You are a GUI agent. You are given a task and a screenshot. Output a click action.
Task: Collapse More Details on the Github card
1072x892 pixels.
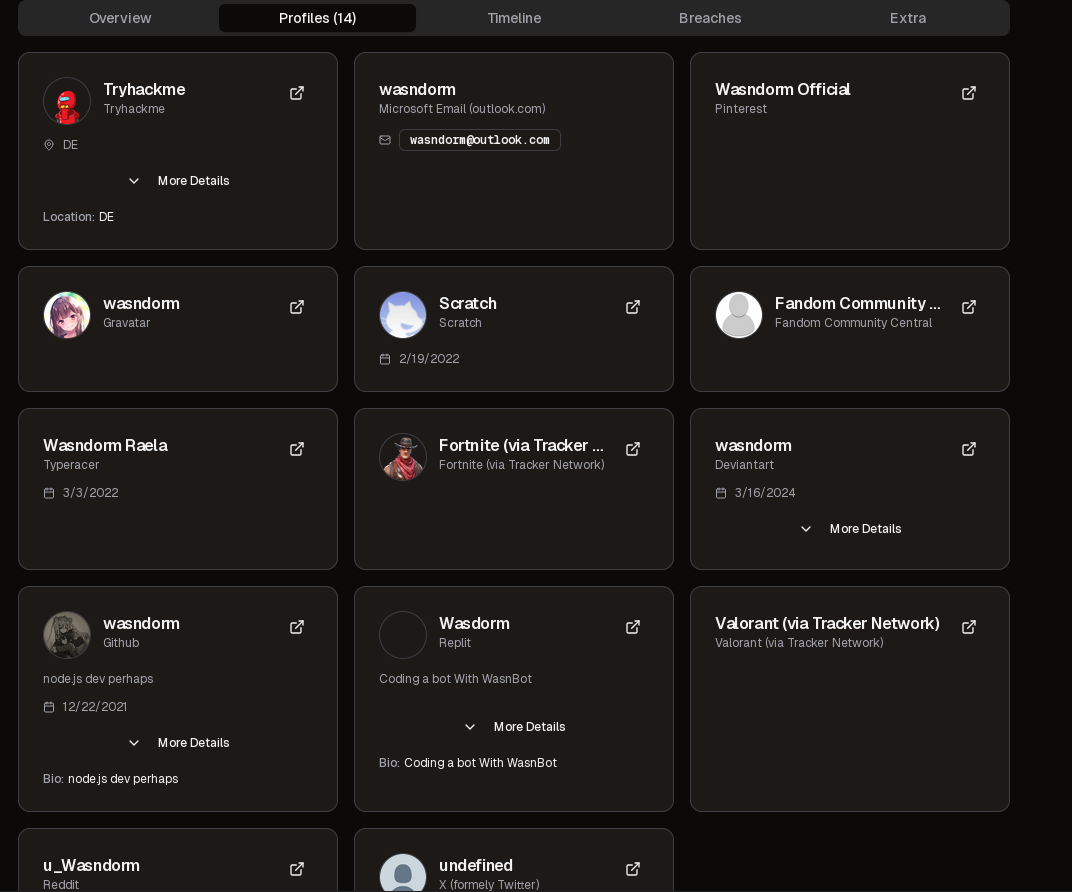[x=178, y=743]
